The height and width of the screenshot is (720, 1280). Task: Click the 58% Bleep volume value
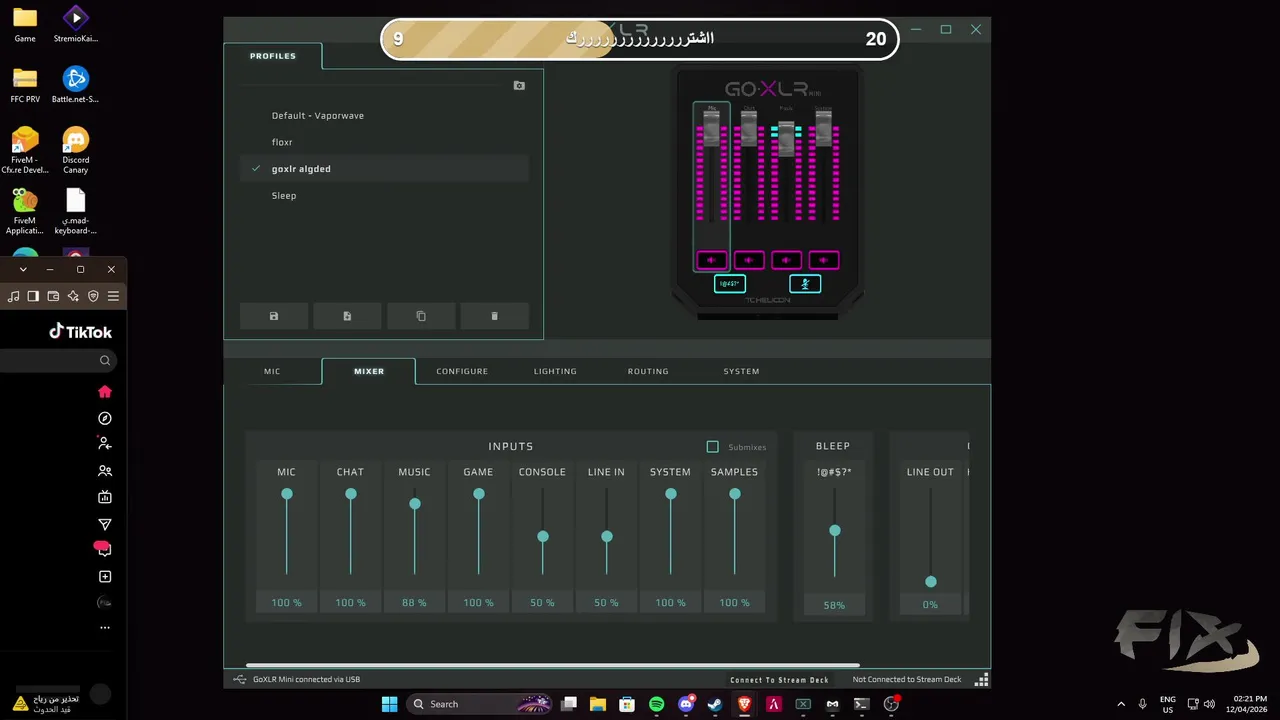tap(834, 605)
